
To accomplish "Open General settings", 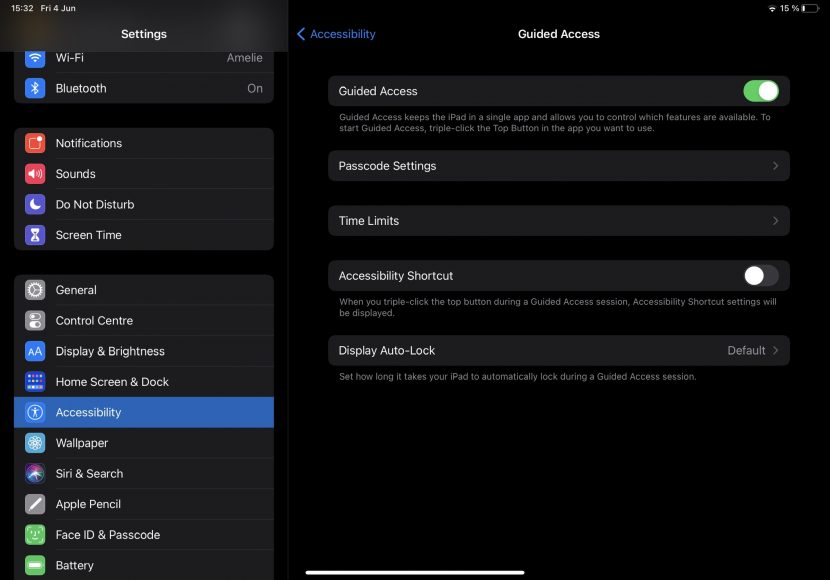I will pyautogui.click(x=144, y=290).
